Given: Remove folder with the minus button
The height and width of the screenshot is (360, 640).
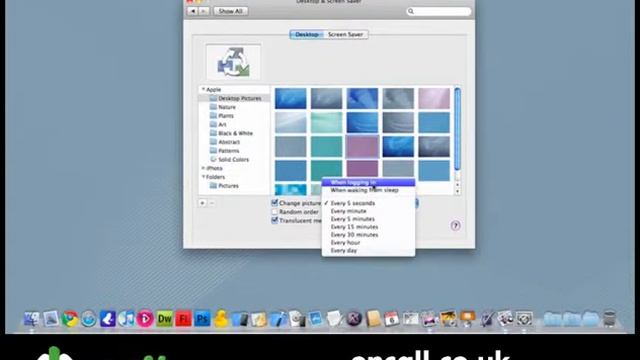Looking at the screenshot, I should click(211, 203).
